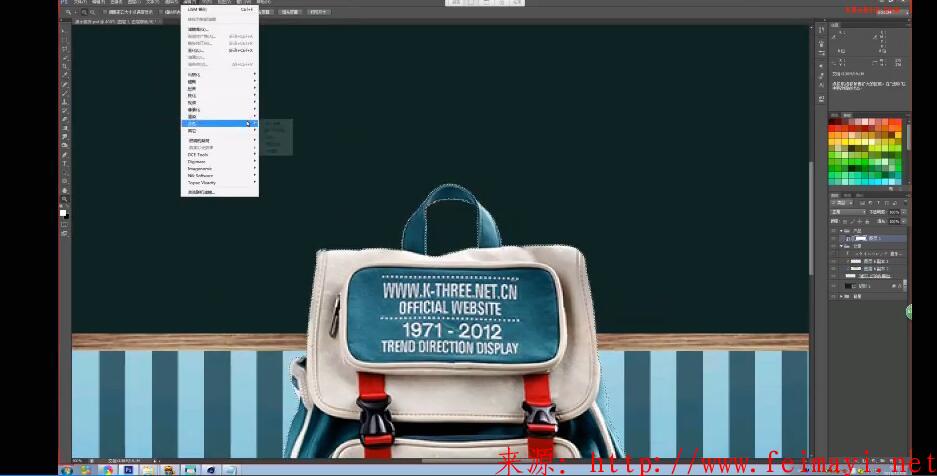Toggle visibility of the top layer group
This screenshot has width=937, height=476.
(x=833, y=230)
